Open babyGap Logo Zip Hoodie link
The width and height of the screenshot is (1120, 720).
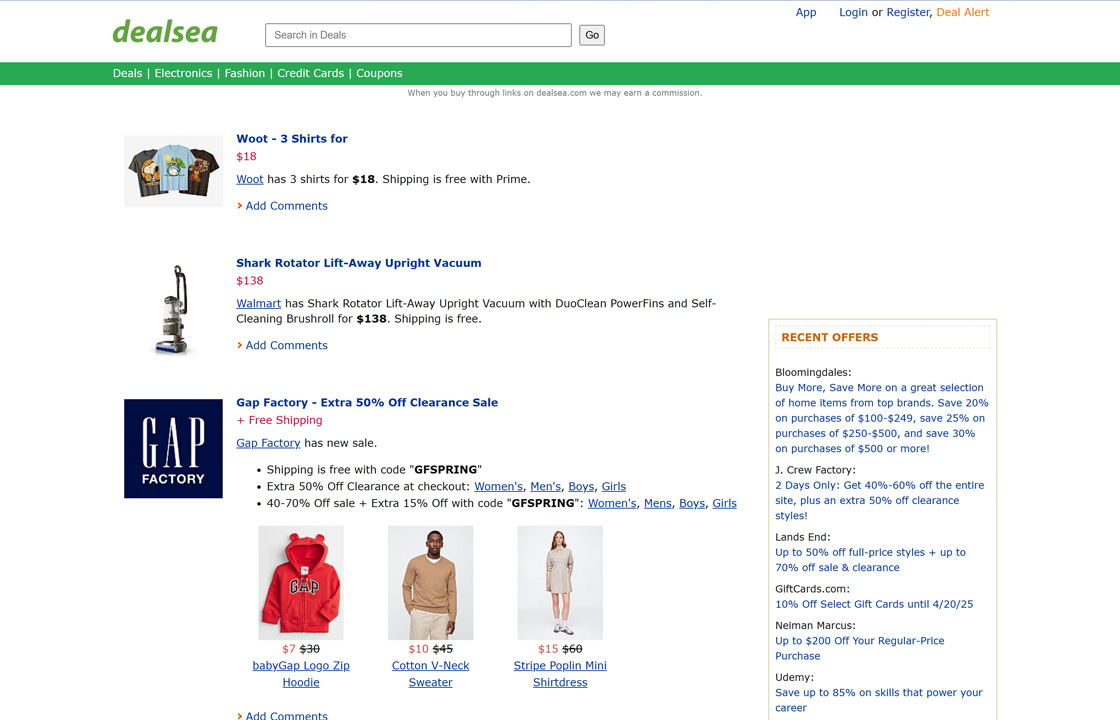[x=301, y=674]
